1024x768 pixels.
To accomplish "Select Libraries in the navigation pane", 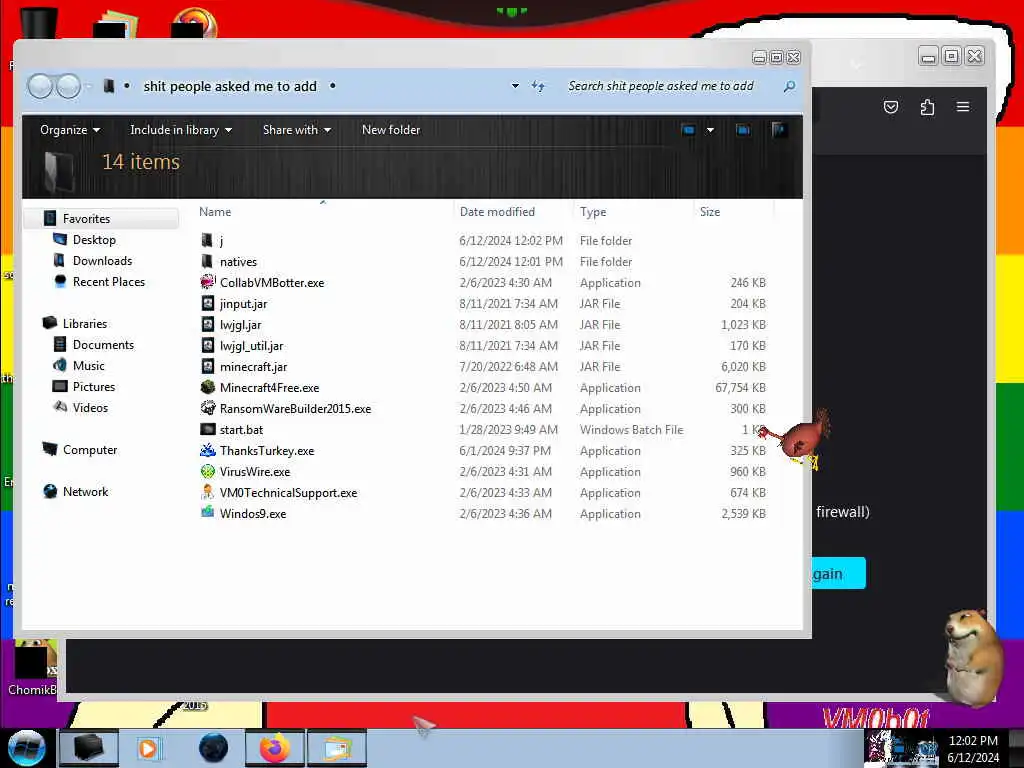I will tap(85, 323).
